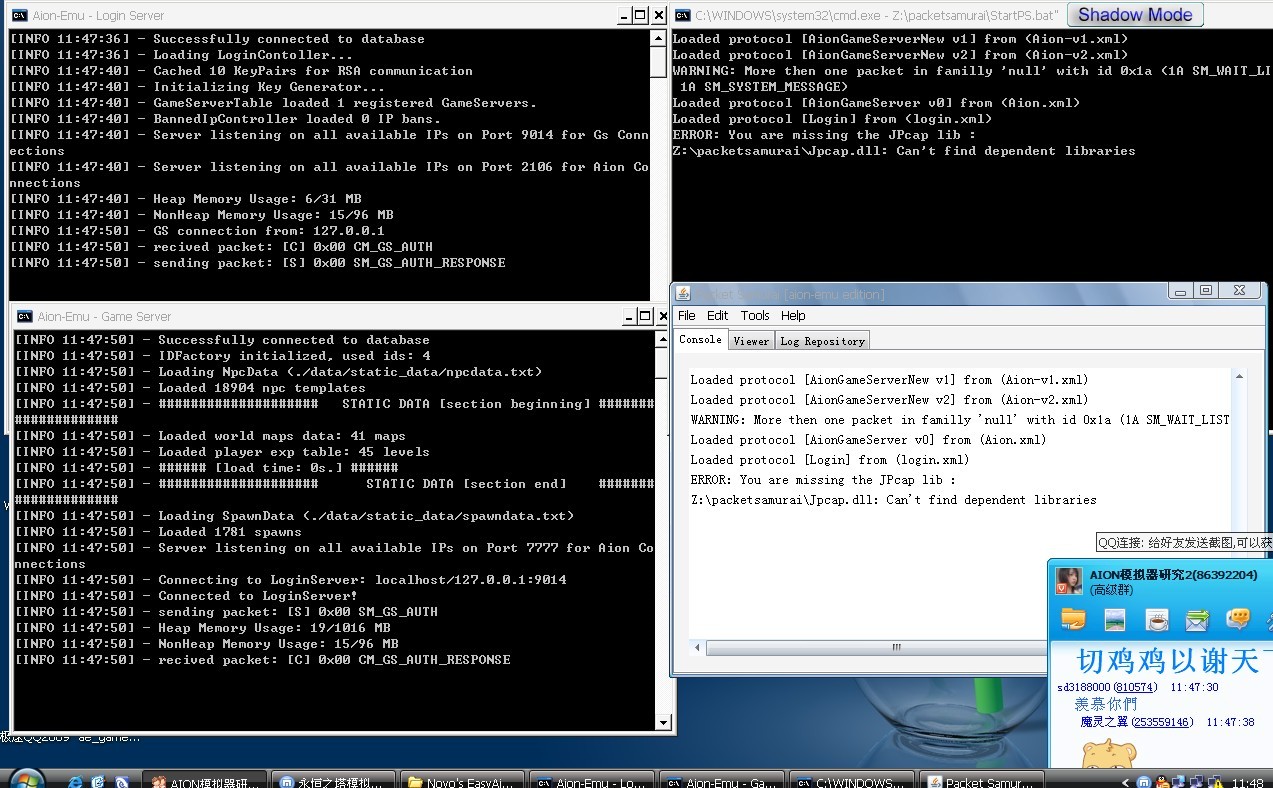Open the Help menu in Packet Samurai
Image resolution: width=1273 pixels, height=788 pixels.
click(793, 316)
